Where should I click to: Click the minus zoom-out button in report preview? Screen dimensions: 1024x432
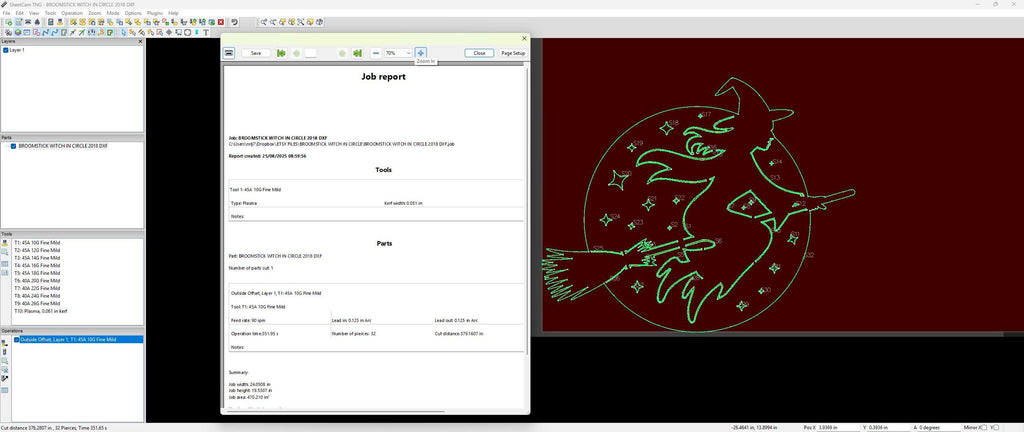click(376, 53)
